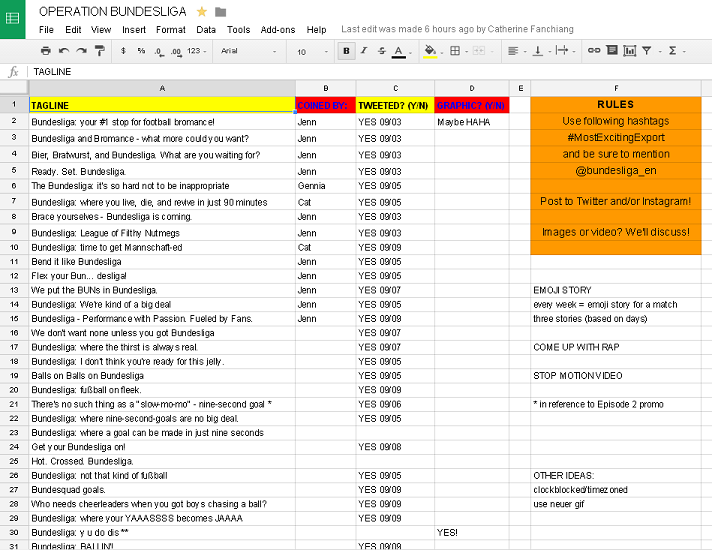Click the Insert chart icon
The width and height of the screenshot is (712, 550).
pyautogui.click(x=629, y=51)
